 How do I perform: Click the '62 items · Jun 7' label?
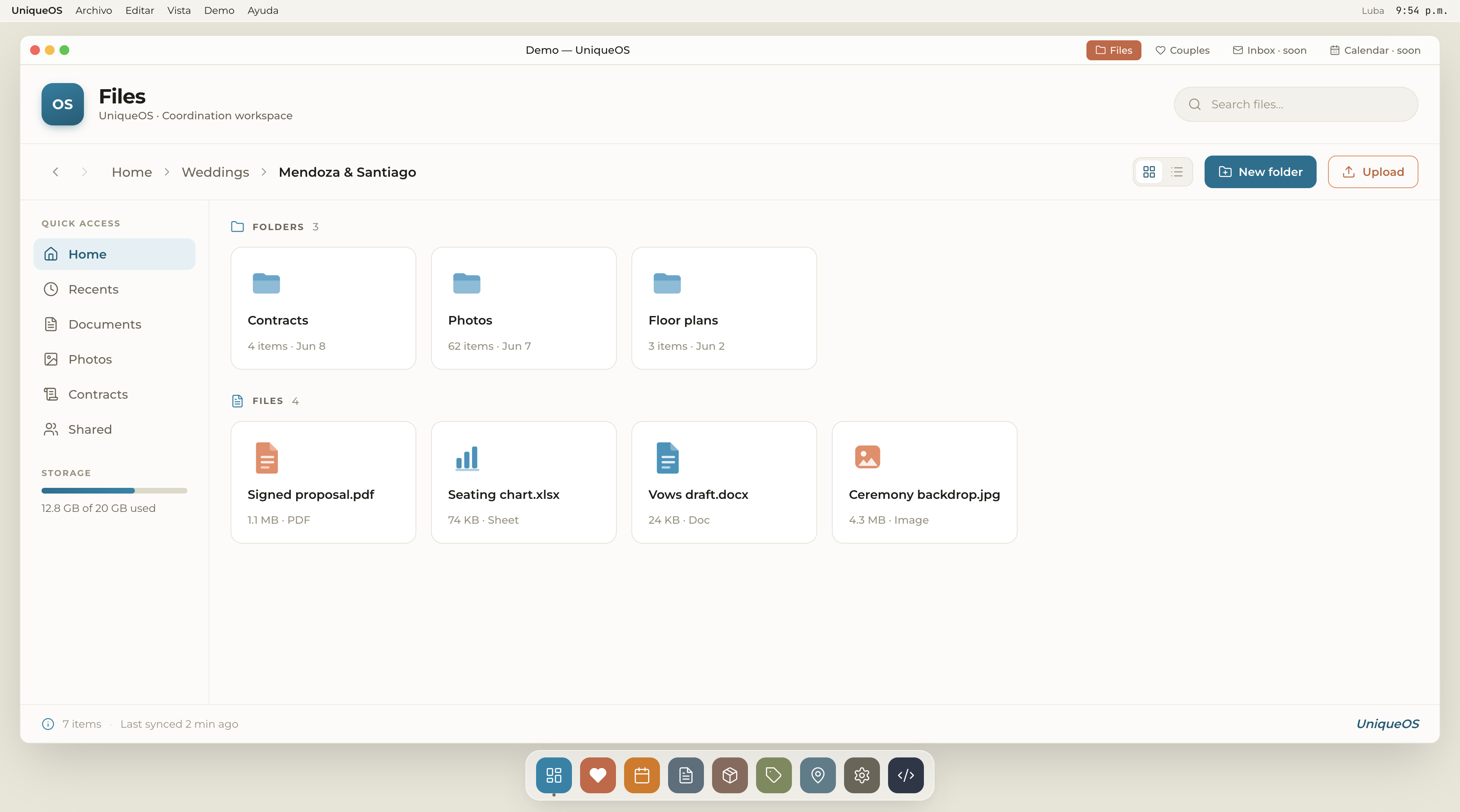(489, 346)
